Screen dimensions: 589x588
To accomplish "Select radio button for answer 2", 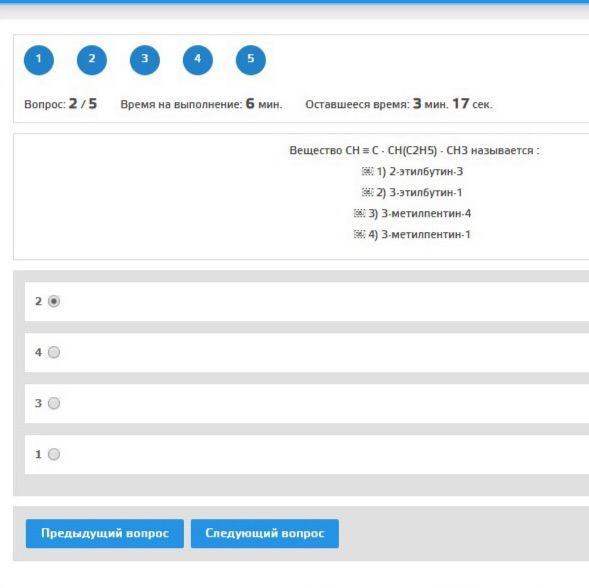I will coord(54,301).
